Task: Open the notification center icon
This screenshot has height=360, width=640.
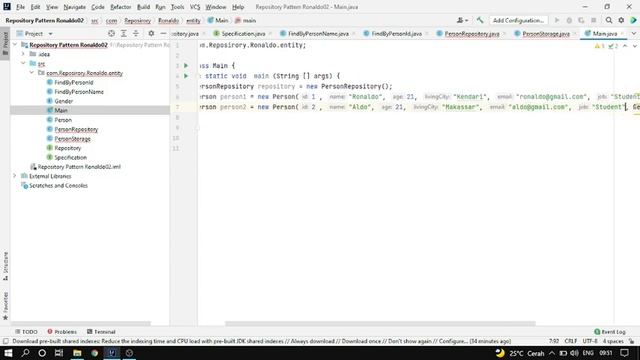Action: tap(624, 353)
